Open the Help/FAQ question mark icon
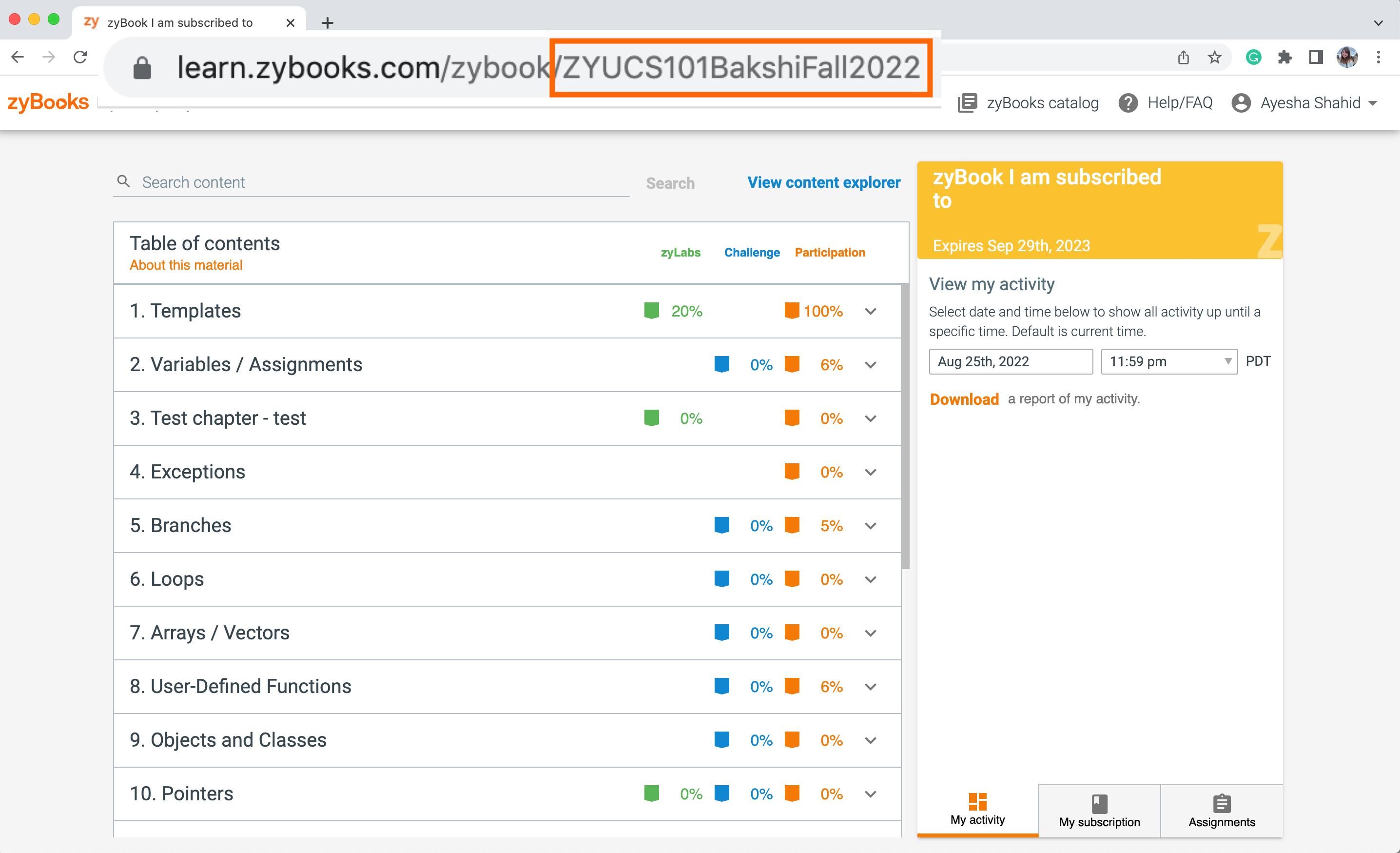 click(1128, 103)
